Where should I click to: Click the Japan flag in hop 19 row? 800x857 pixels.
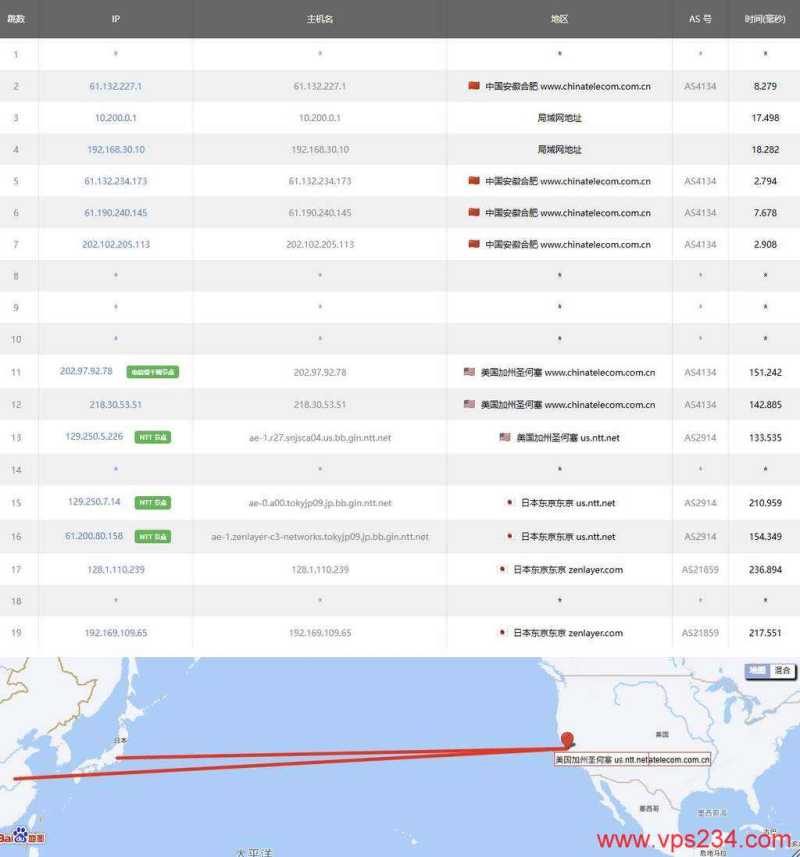click(x=502, y=633)
